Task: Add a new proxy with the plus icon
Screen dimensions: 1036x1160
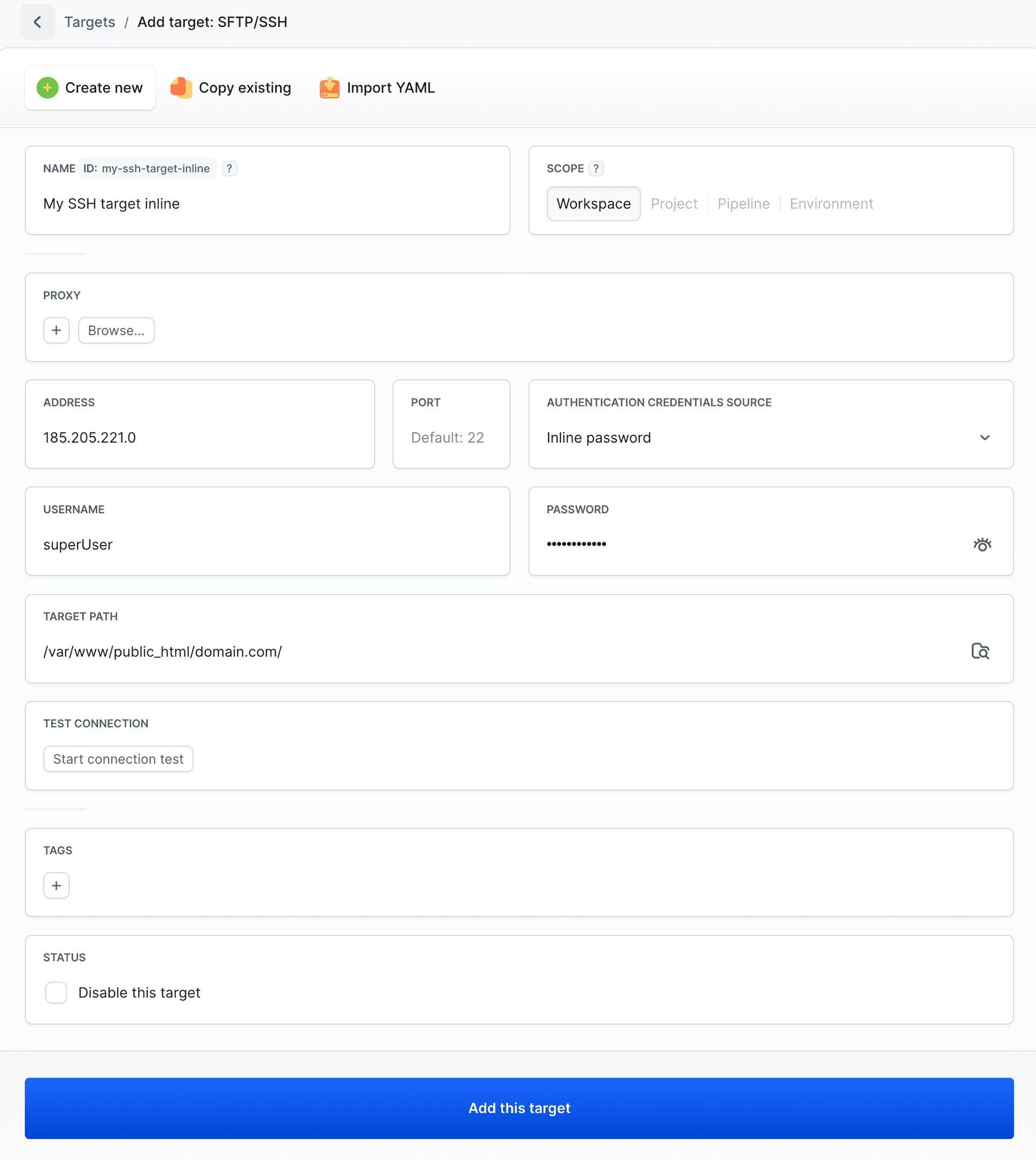Action: (56, 330)
